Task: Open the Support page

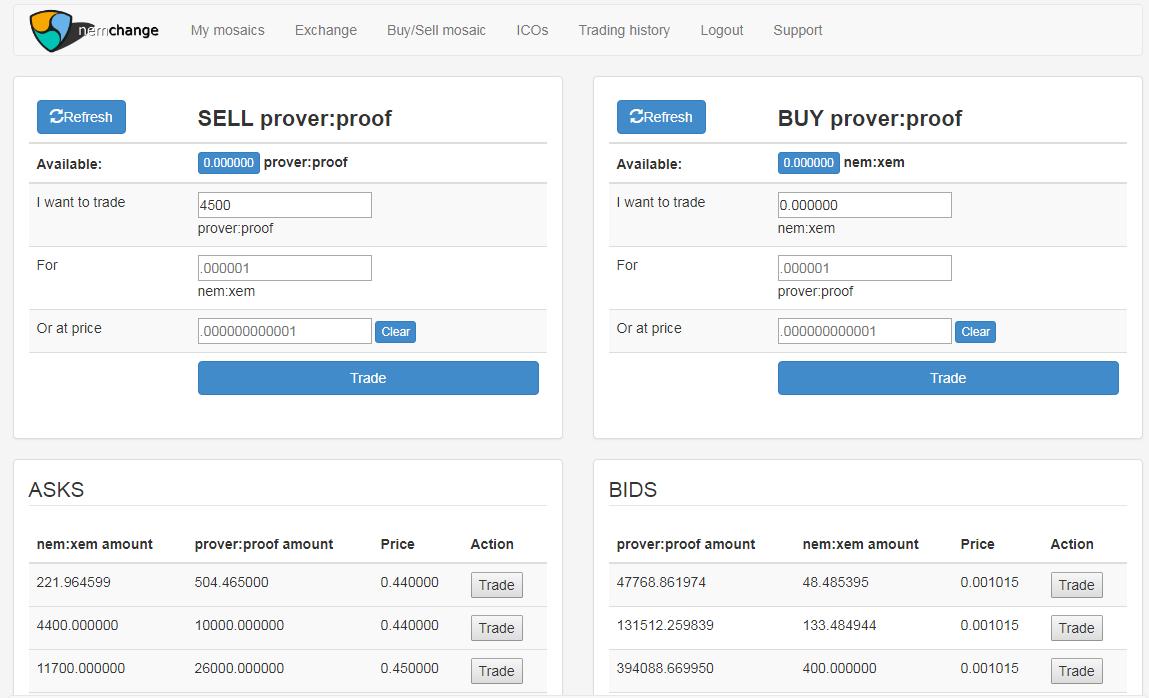Action: point(797,30)
